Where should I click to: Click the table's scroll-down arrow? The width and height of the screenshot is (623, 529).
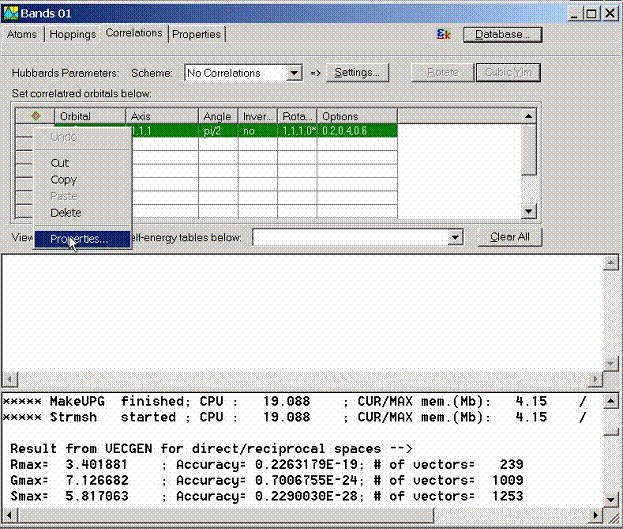click(529, 211)
